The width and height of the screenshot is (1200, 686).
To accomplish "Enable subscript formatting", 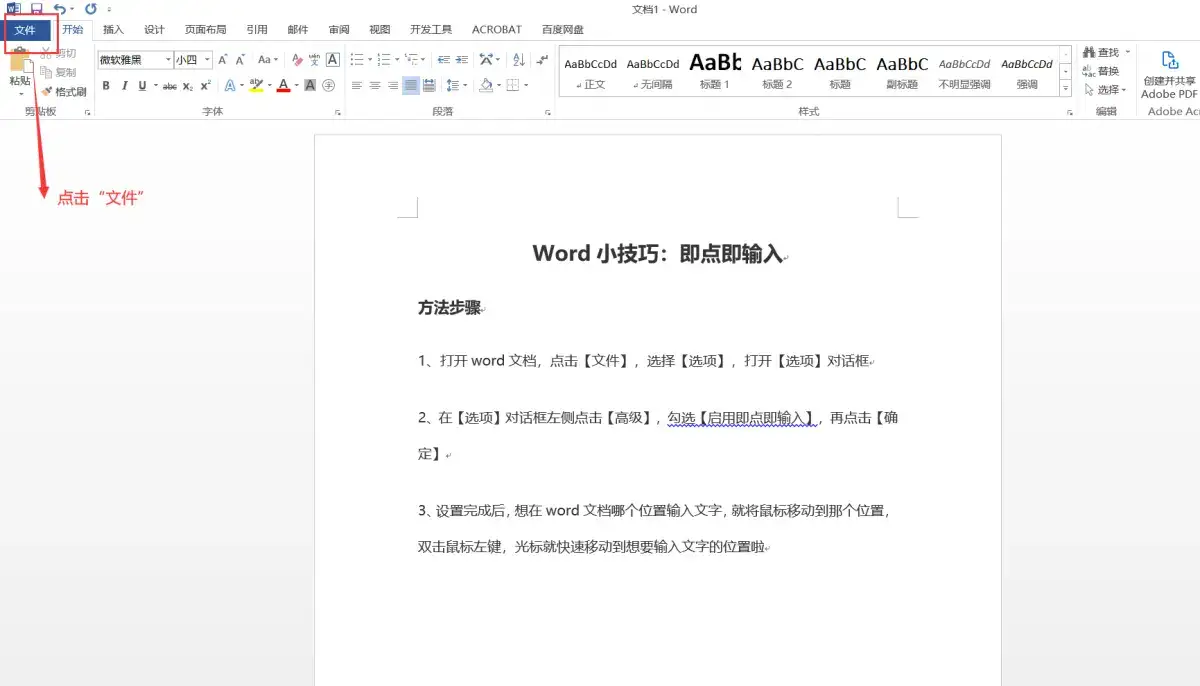I will (x=186, y=85).
